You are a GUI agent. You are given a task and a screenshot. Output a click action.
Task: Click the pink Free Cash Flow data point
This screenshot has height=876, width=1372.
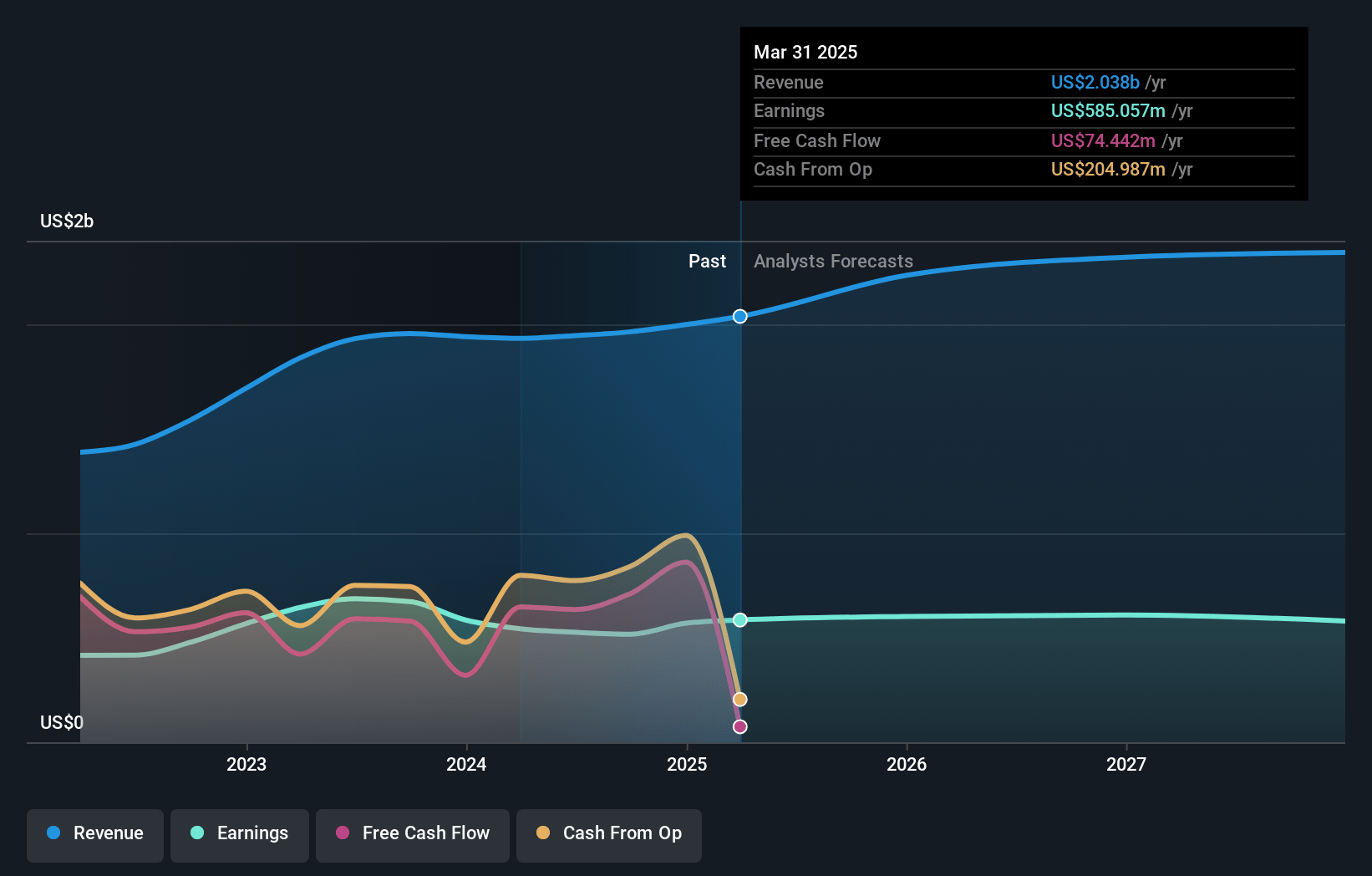pyautogui.click(x=740, y=726)
